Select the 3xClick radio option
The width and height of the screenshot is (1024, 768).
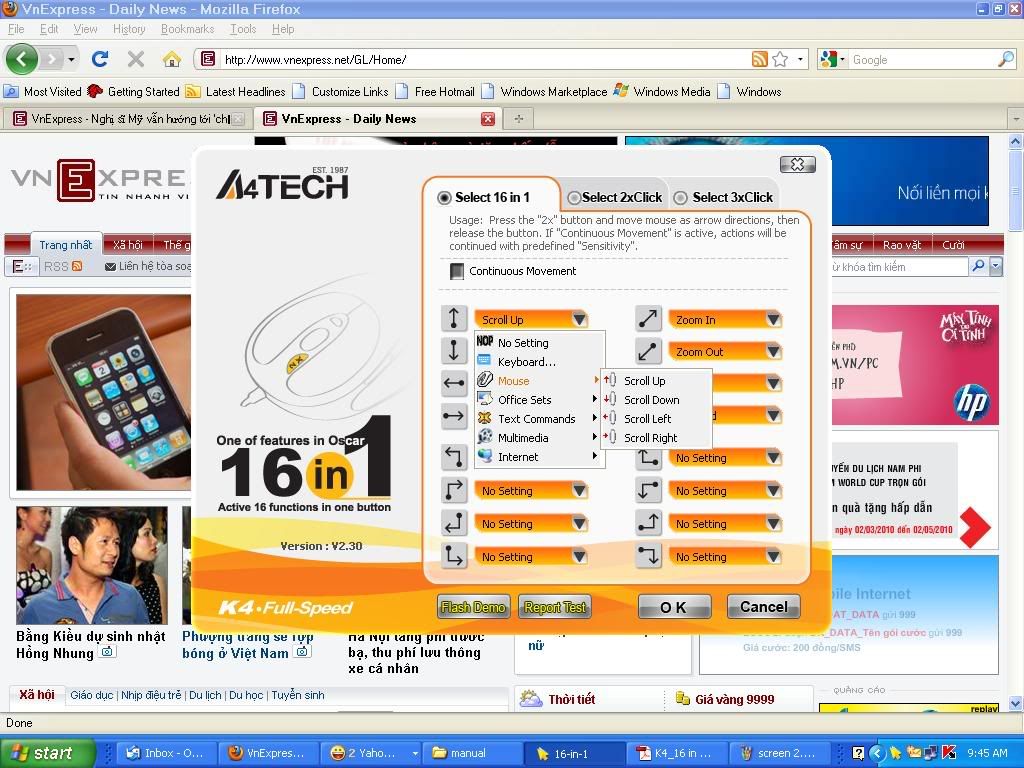pyautogui.click(x=680, y=197)
